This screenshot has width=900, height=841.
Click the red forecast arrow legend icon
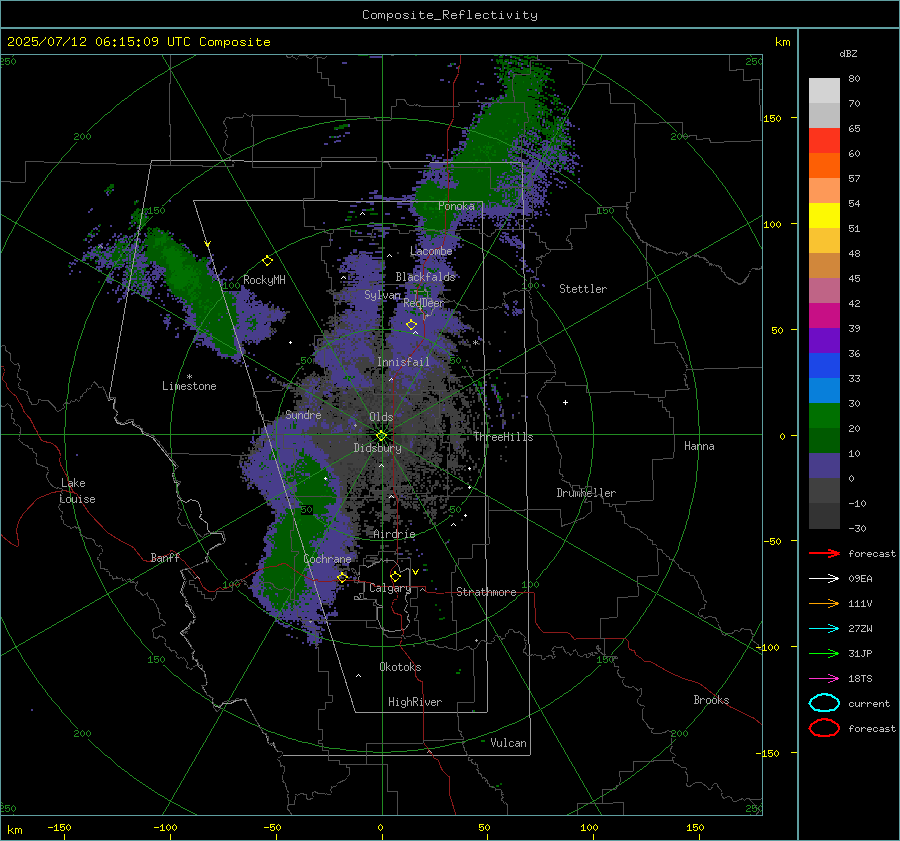tap(824, 553)
